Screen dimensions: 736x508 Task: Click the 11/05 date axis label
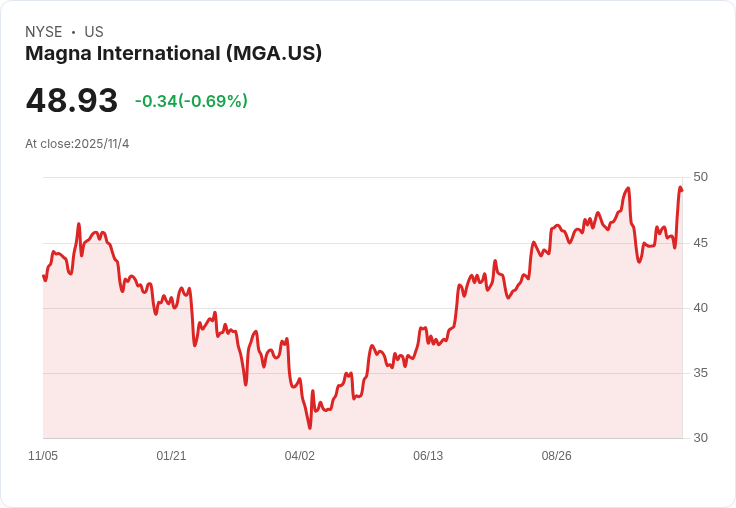tap(43, 456)
